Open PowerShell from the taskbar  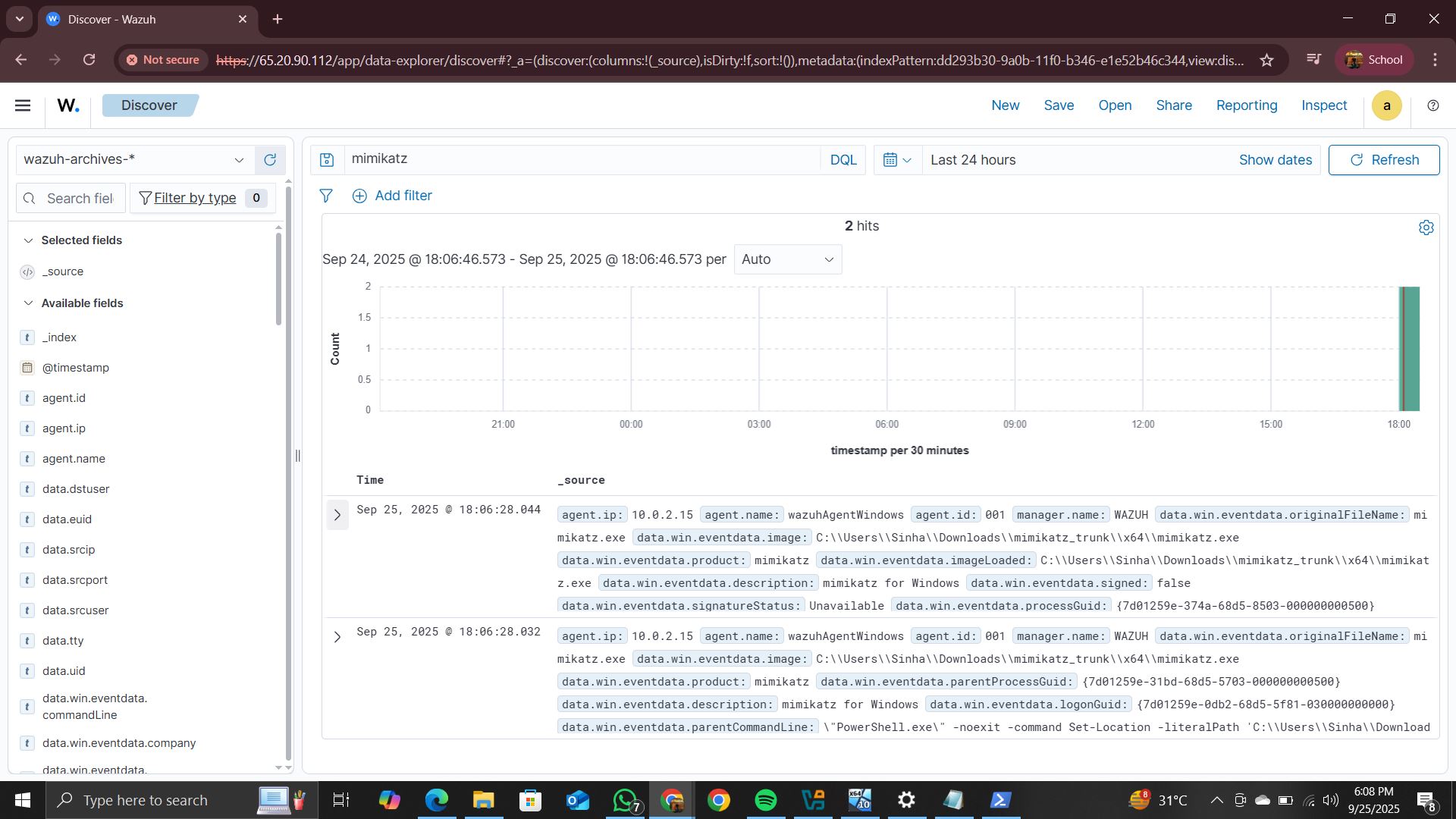click(999, 799)
